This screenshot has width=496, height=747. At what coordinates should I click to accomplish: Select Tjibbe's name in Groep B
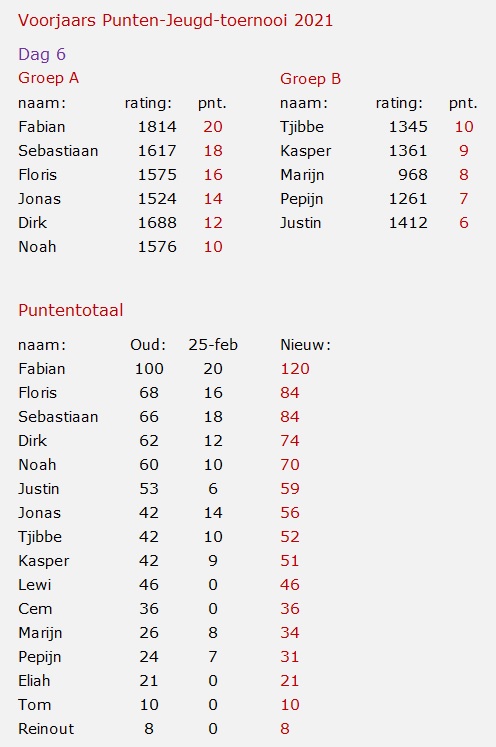302,127
